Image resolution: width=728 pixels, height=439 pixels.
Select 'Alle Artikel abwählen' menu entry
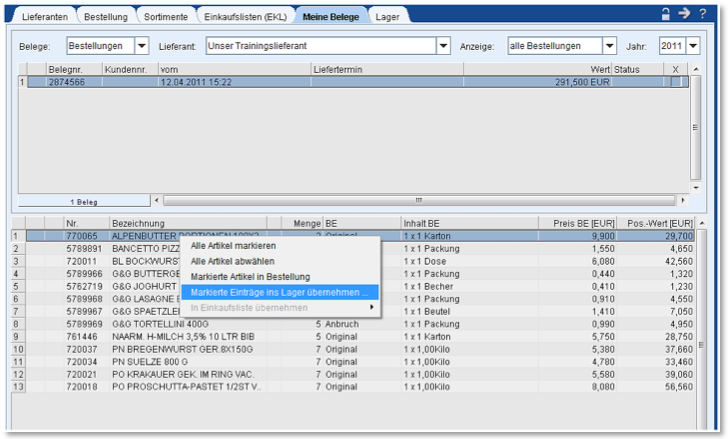pos(233,261)
